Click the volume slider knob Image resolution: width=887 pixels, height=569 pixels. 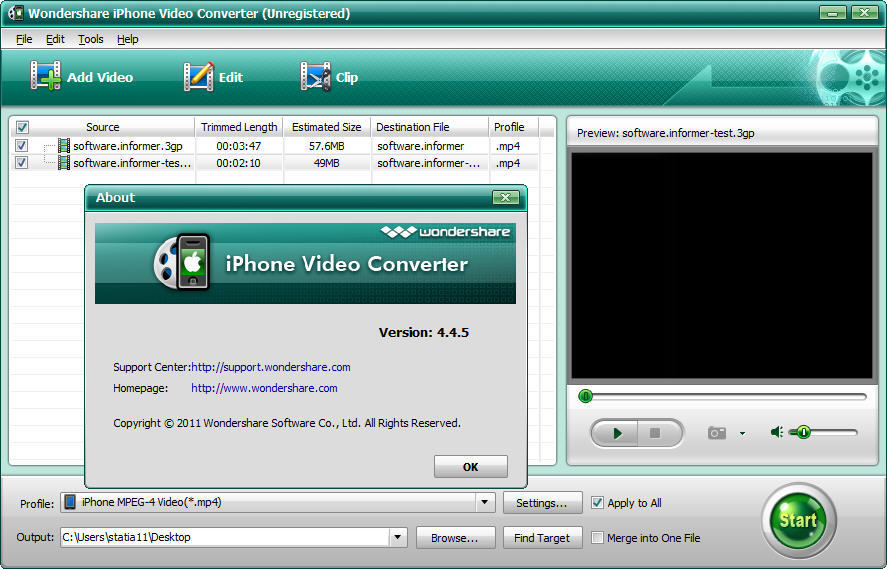[x=803, y=433]
